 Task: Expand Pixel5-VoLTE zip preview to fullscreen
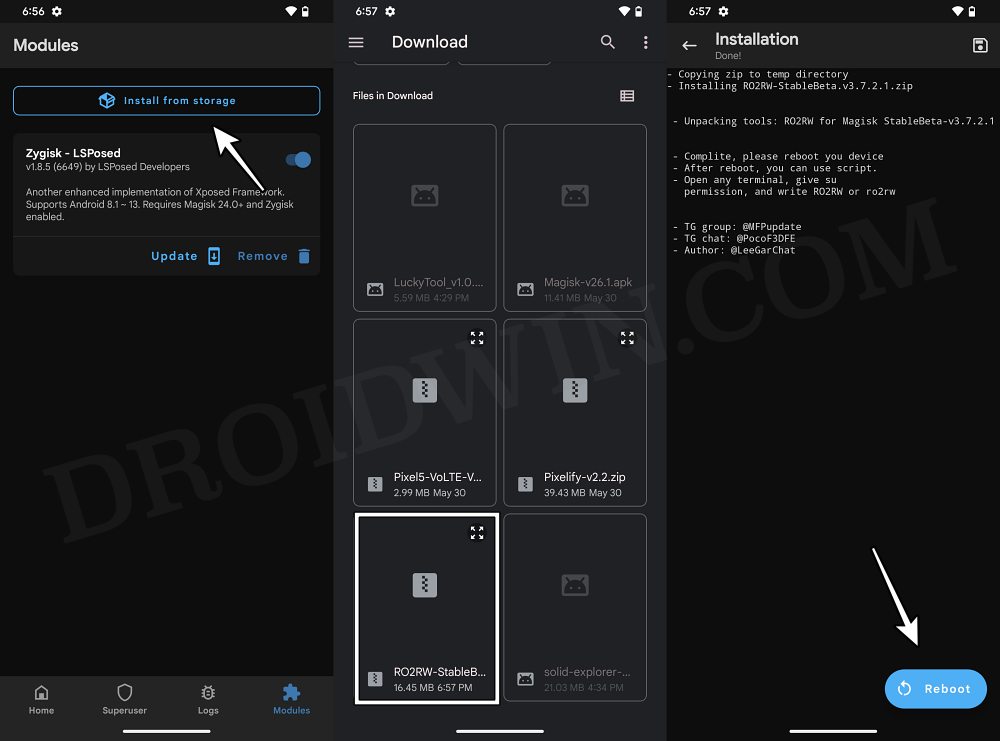(x=477, y=338)
